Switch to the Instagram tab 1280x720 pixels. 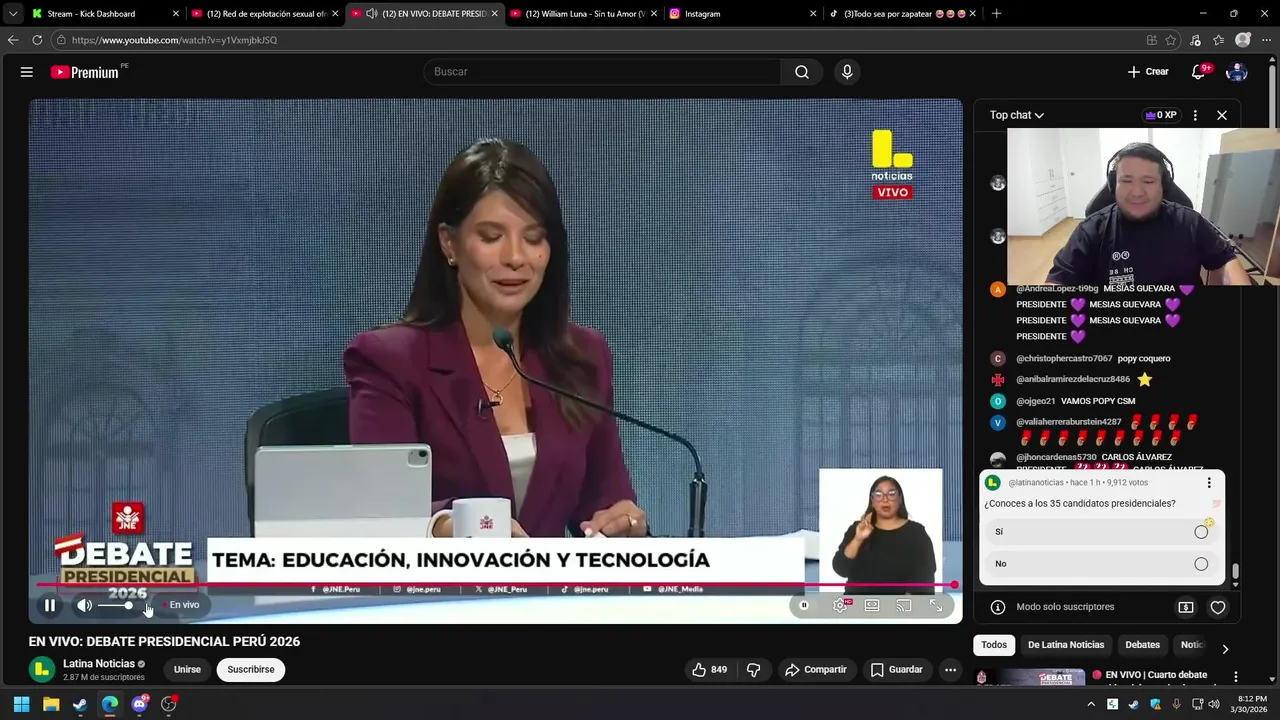742,14
